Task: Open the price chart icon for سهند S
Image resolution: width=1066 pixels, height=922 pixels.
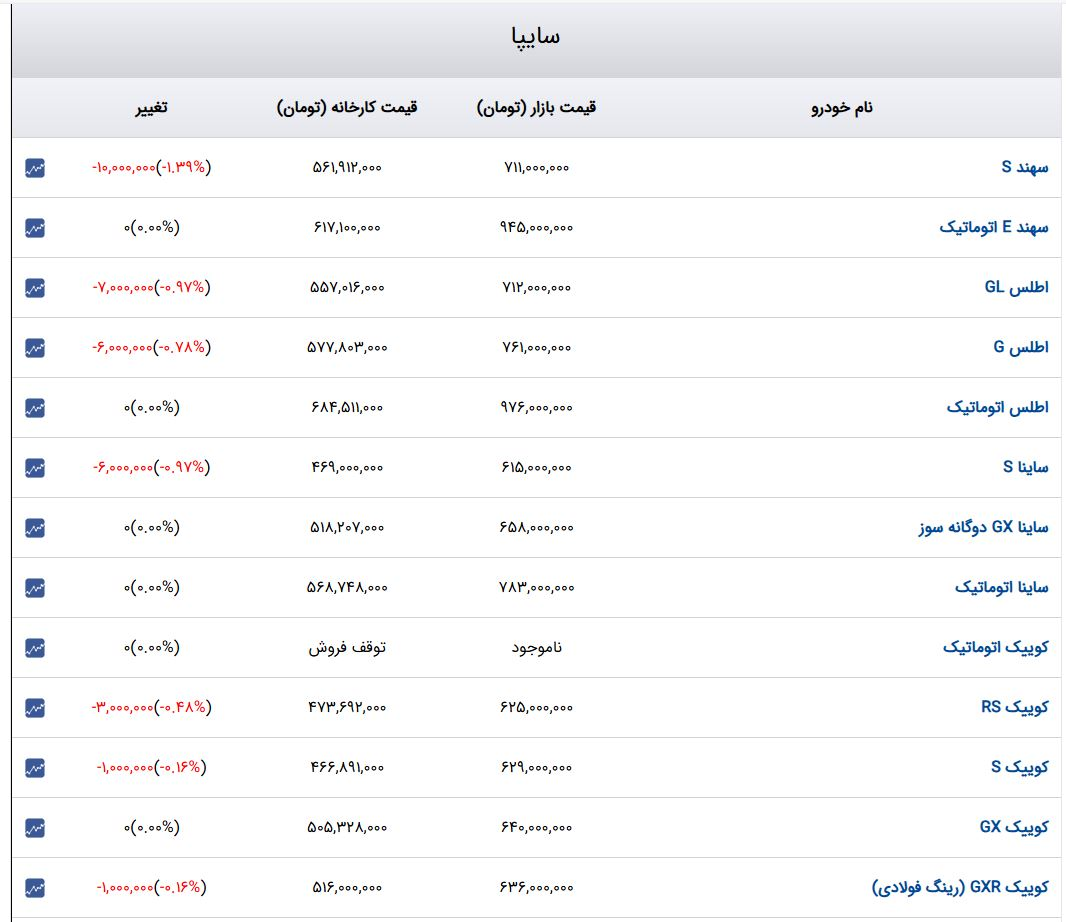Action: click(35, 168)
